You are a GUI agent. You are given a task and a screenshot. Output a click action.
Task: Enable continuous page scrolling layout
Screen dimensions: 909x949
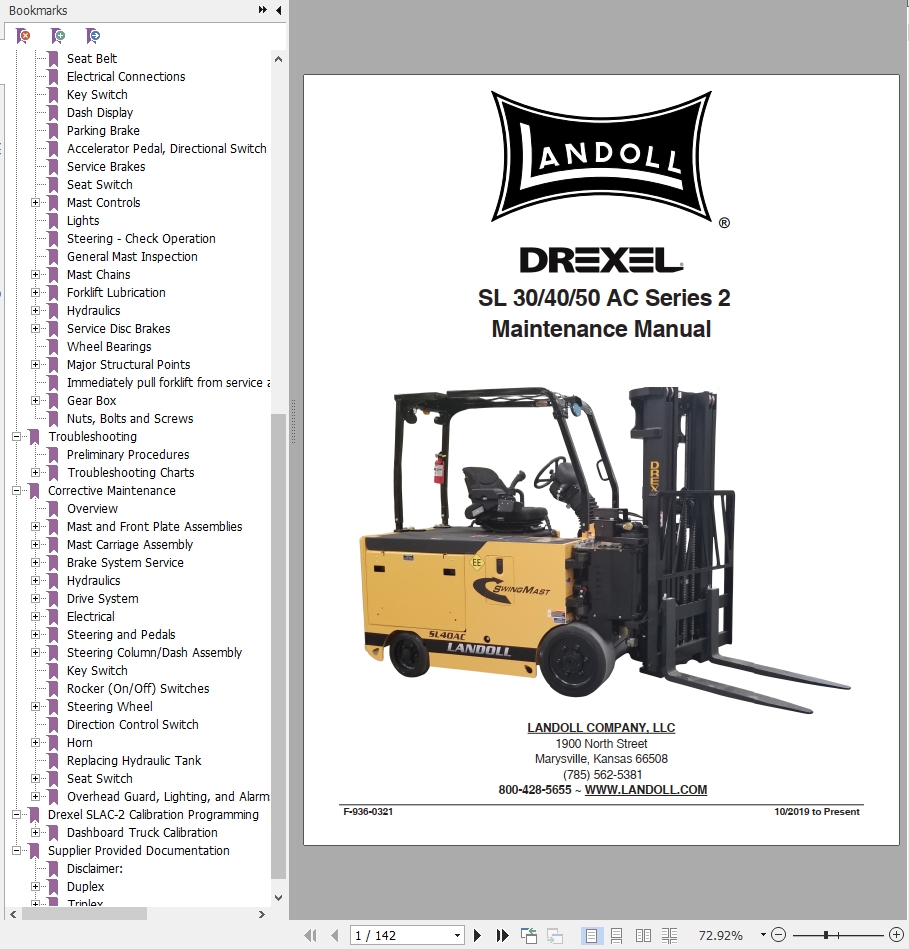click(x=617, y=936)
